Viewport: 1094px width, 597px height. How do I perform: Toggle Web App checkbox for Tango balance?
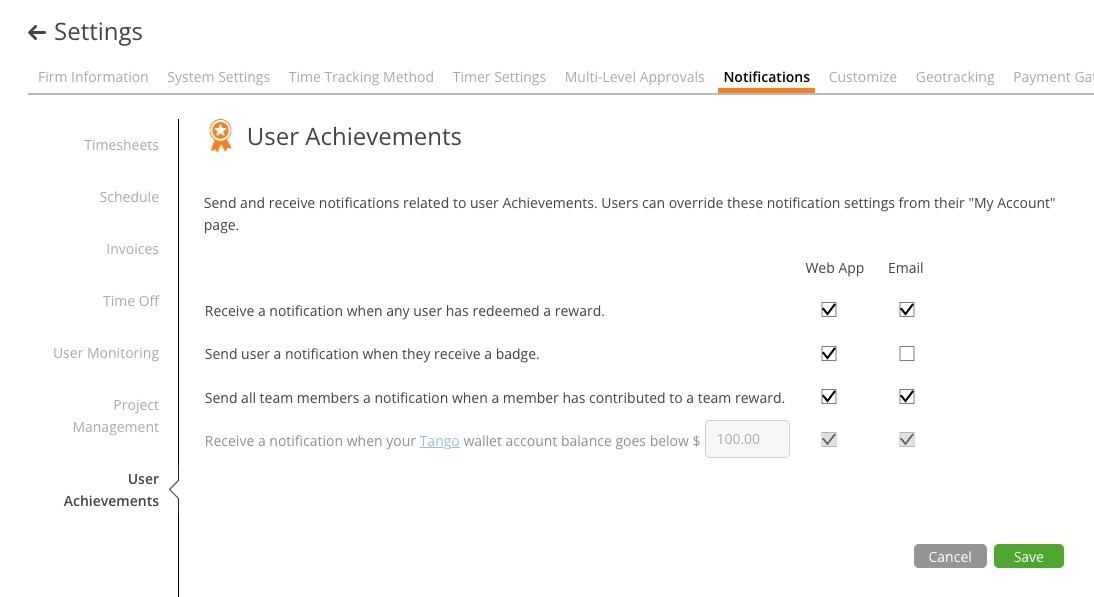[829, 439]
